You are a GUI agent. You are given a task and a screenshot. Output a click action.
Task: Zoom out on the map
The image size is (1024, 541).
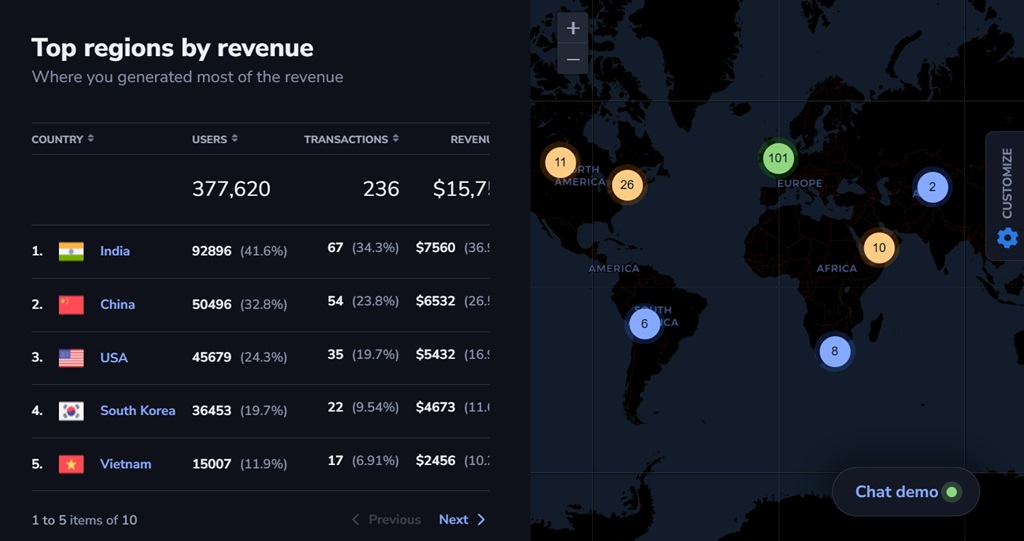pyautogui.click(x=573, y=60)
